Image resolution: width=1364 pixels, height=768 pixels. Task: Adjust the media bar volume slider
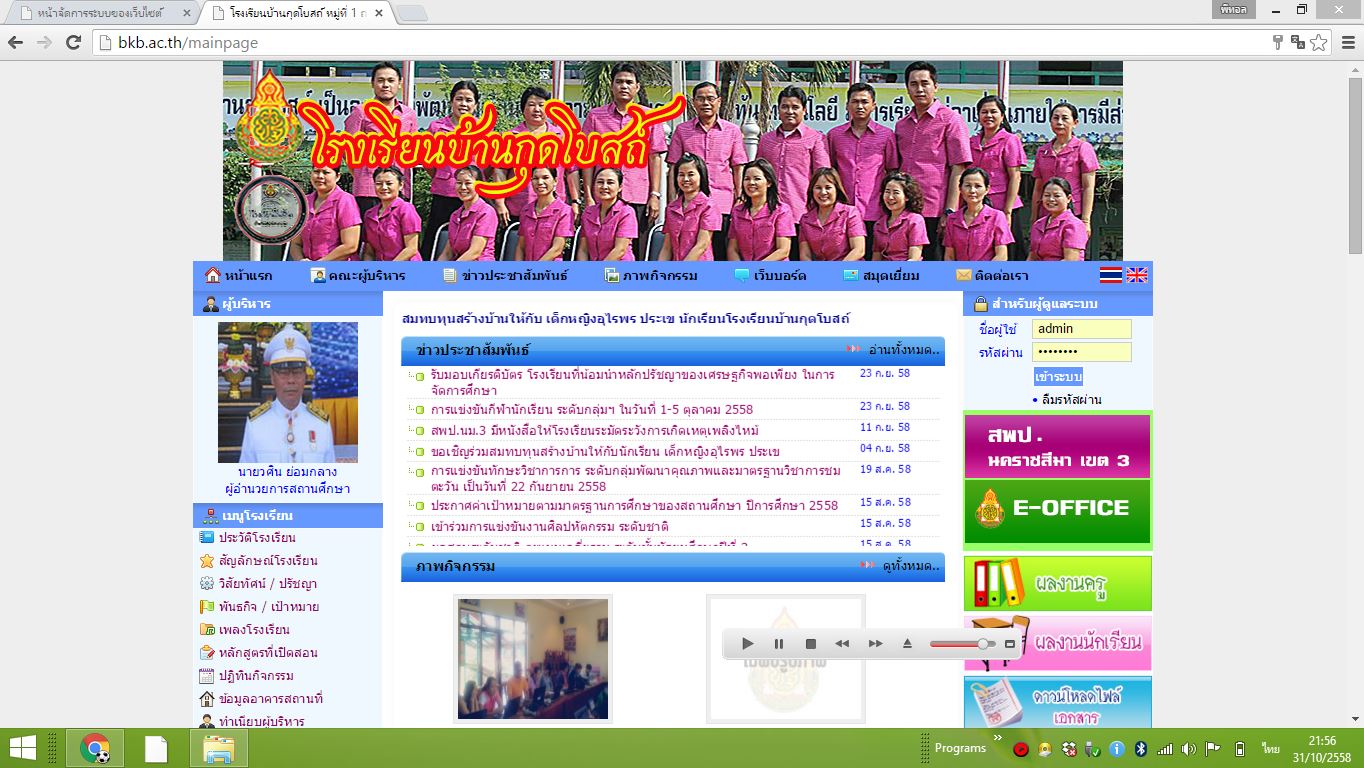pos(962,644)
